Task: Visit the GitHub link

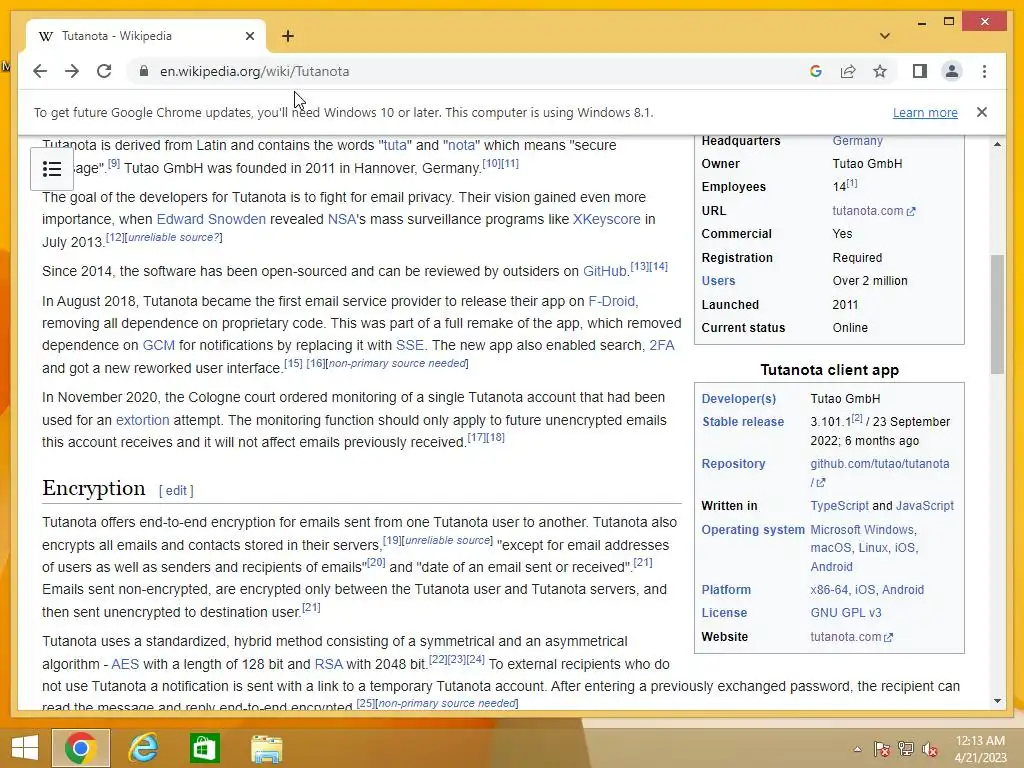Action: click(x=604, y=271)
